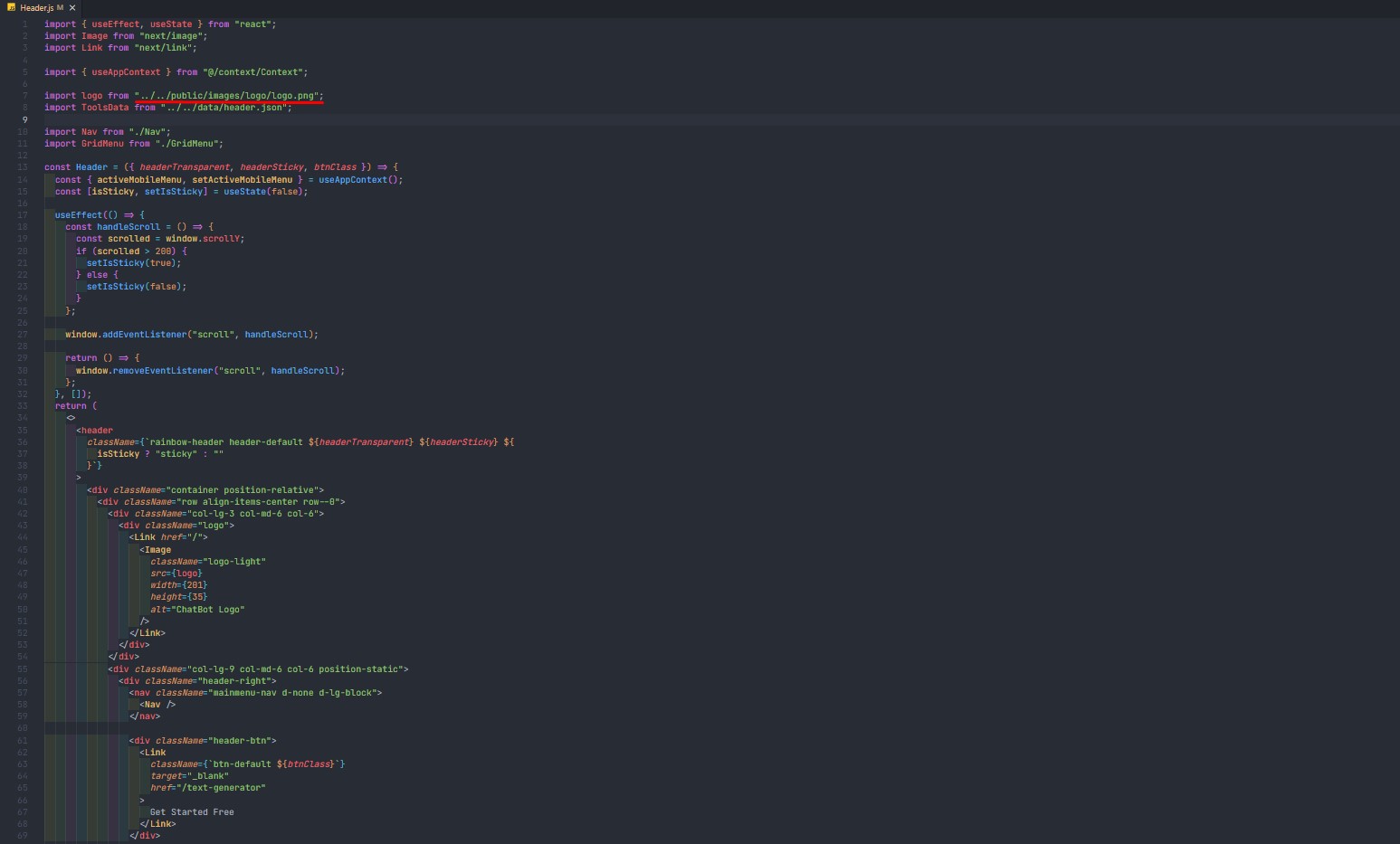Image resolution: width=1400 pixels, height=844 pixels.
Task: Click "col-lg-3 col-md-6 col-6" className string
Action: 252,514
